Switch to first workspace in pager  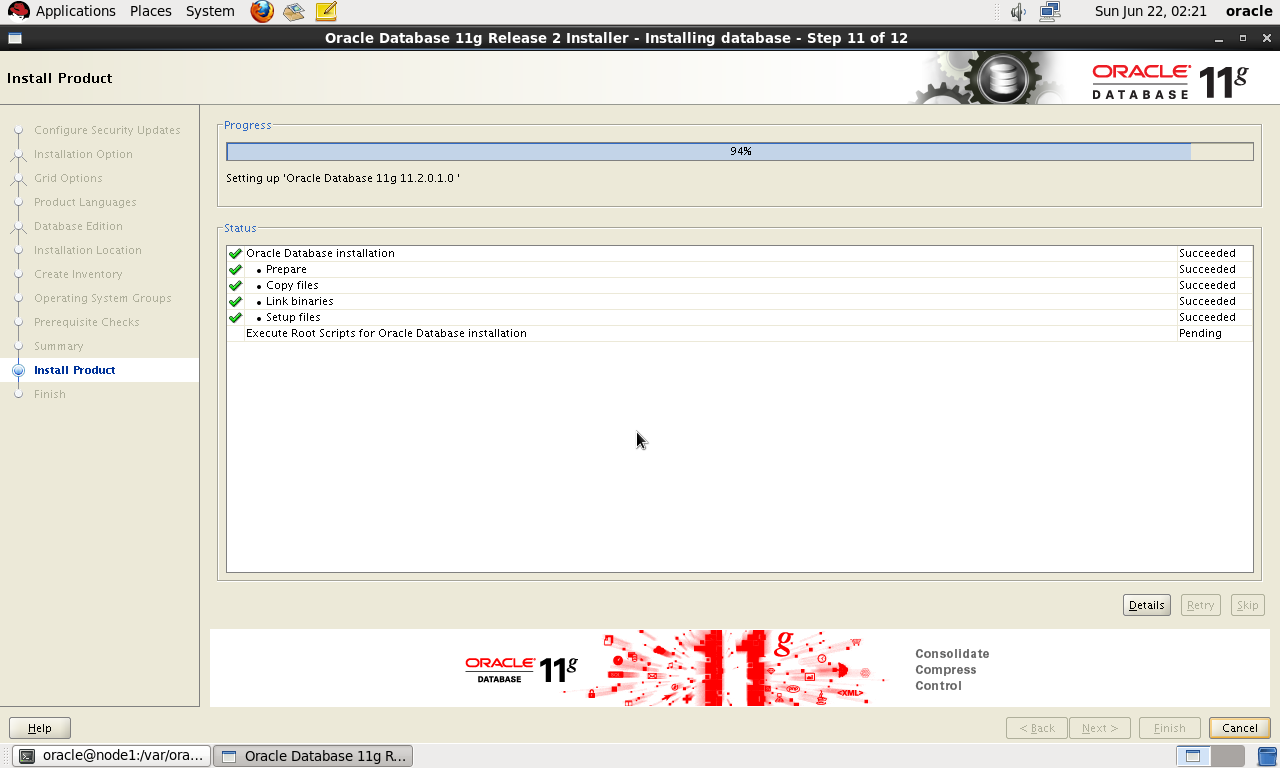coord(1192,756)
